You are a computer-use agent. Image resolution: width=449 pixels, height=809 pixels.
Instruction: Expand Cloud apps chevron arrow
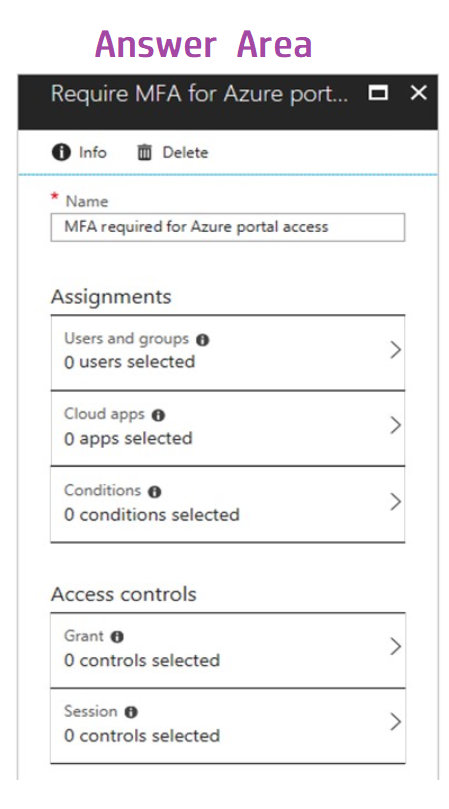click(395, 426)
